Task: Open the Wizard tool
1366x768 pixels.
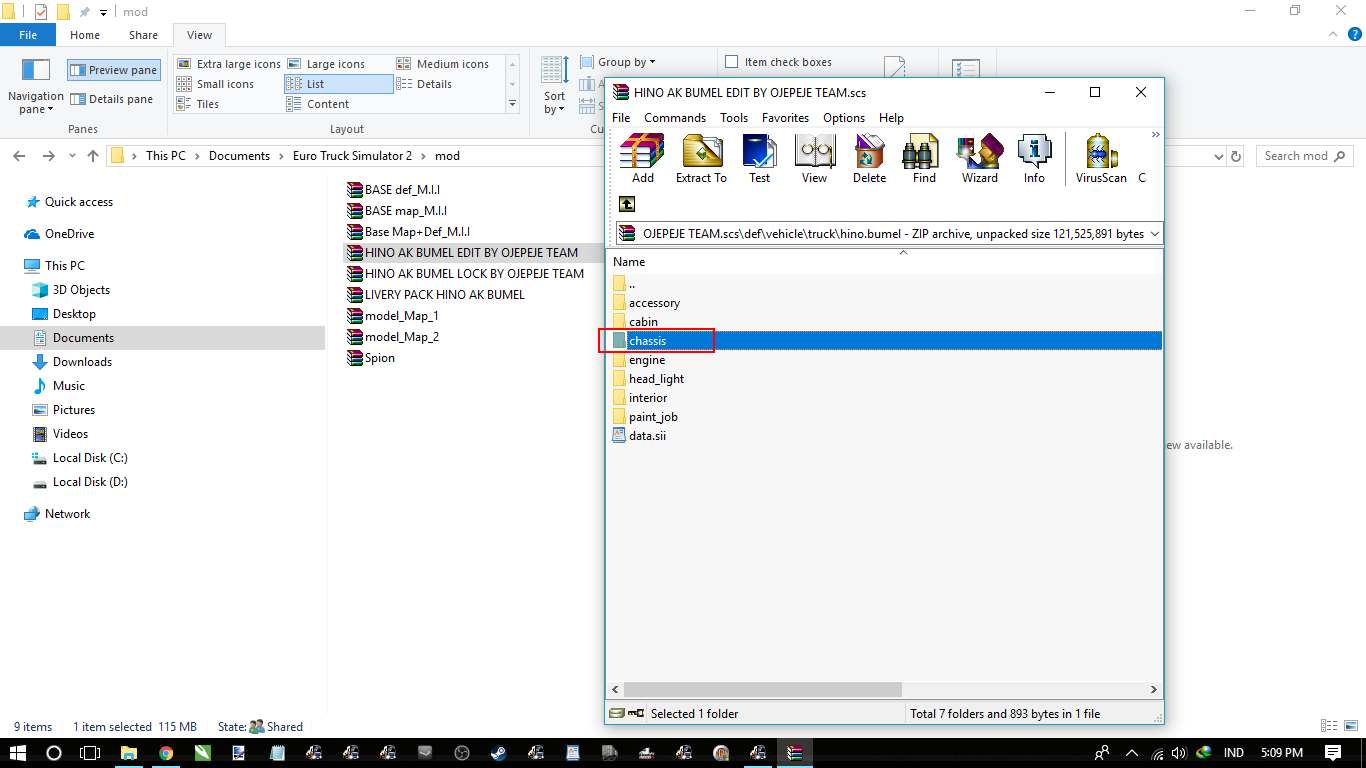Action: (x=979, y=159)
